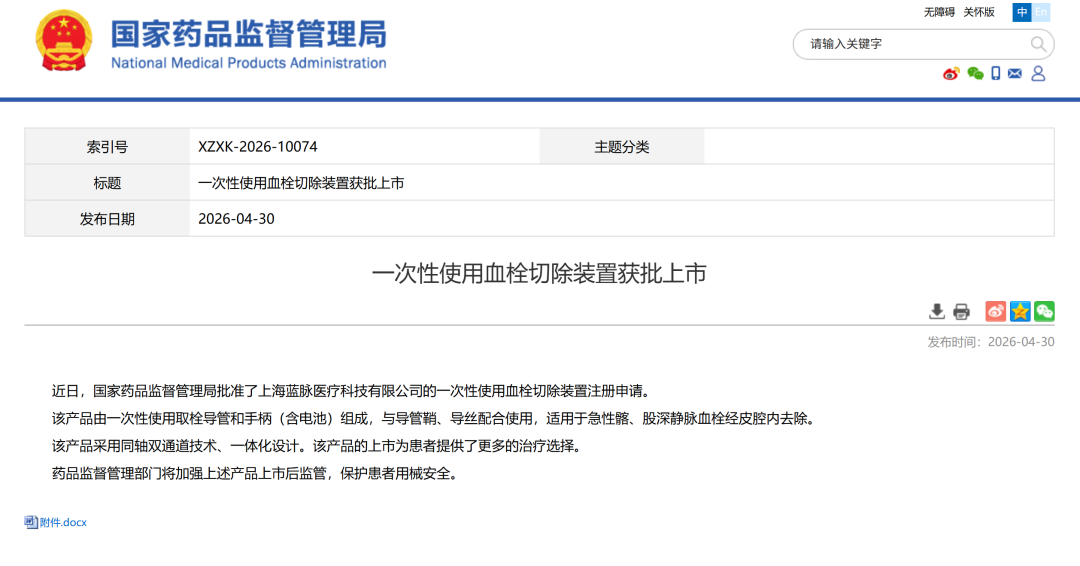Click the large article headline
The height and width of the screenshot is (566, 1080).
pyautogui.click(x=539, y=273)
